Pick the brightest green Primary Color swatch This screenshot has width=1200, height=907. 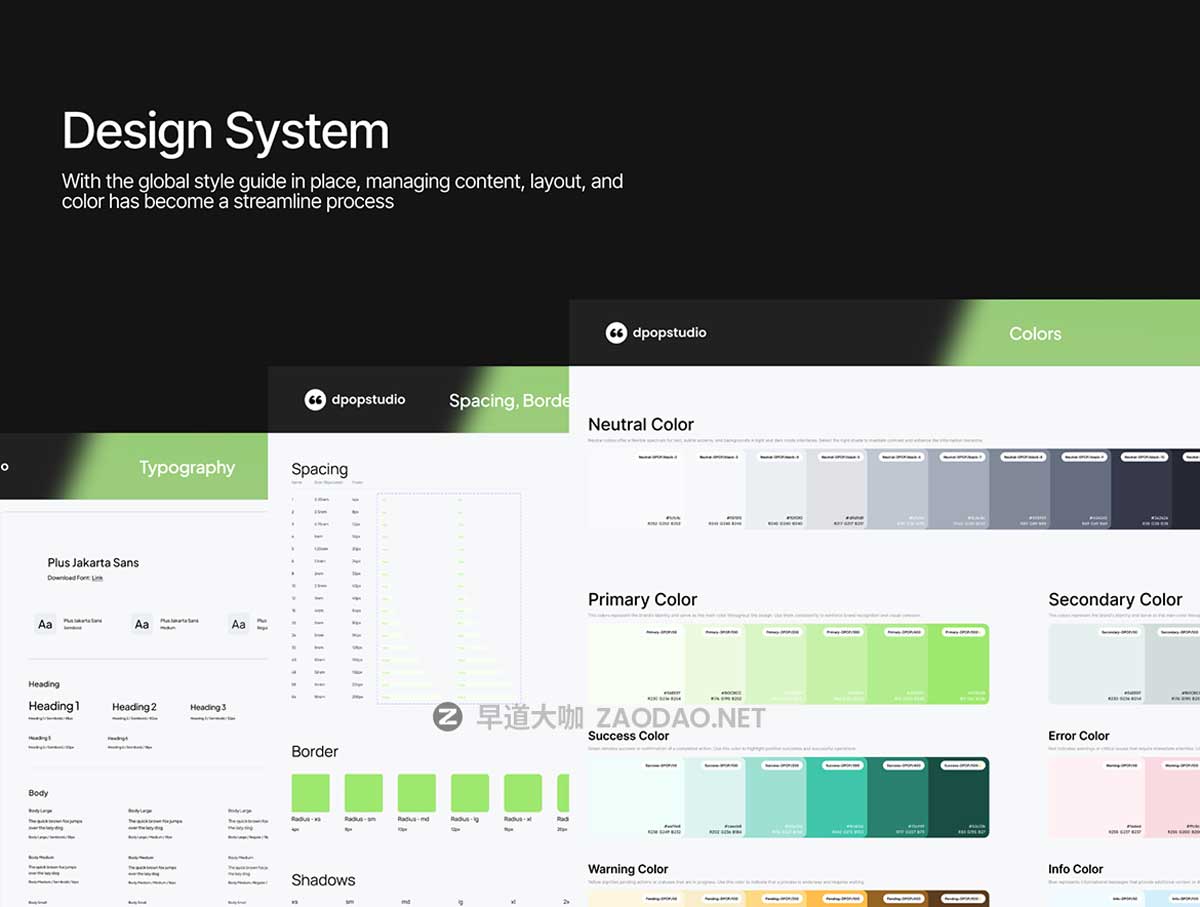(958, 664)
